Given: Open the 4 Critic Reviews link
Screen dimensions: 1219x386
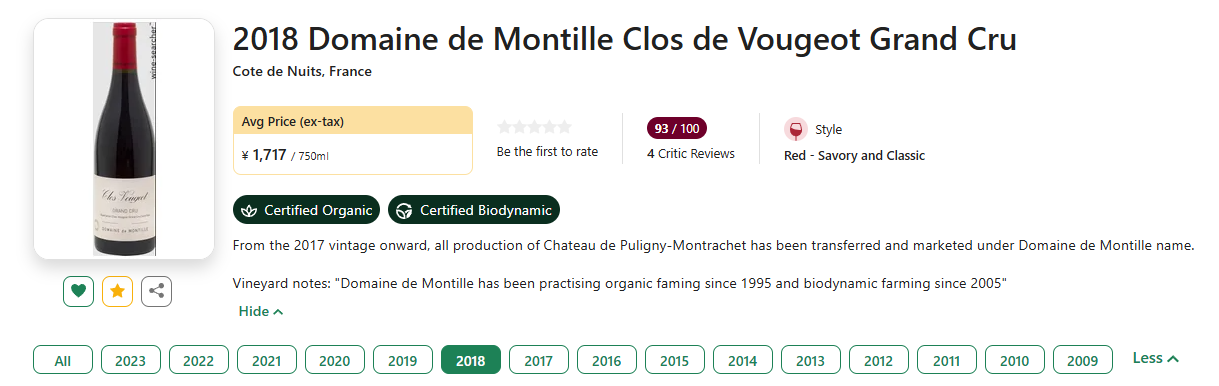Looking at the screenshot, I should tap(691, 154).
